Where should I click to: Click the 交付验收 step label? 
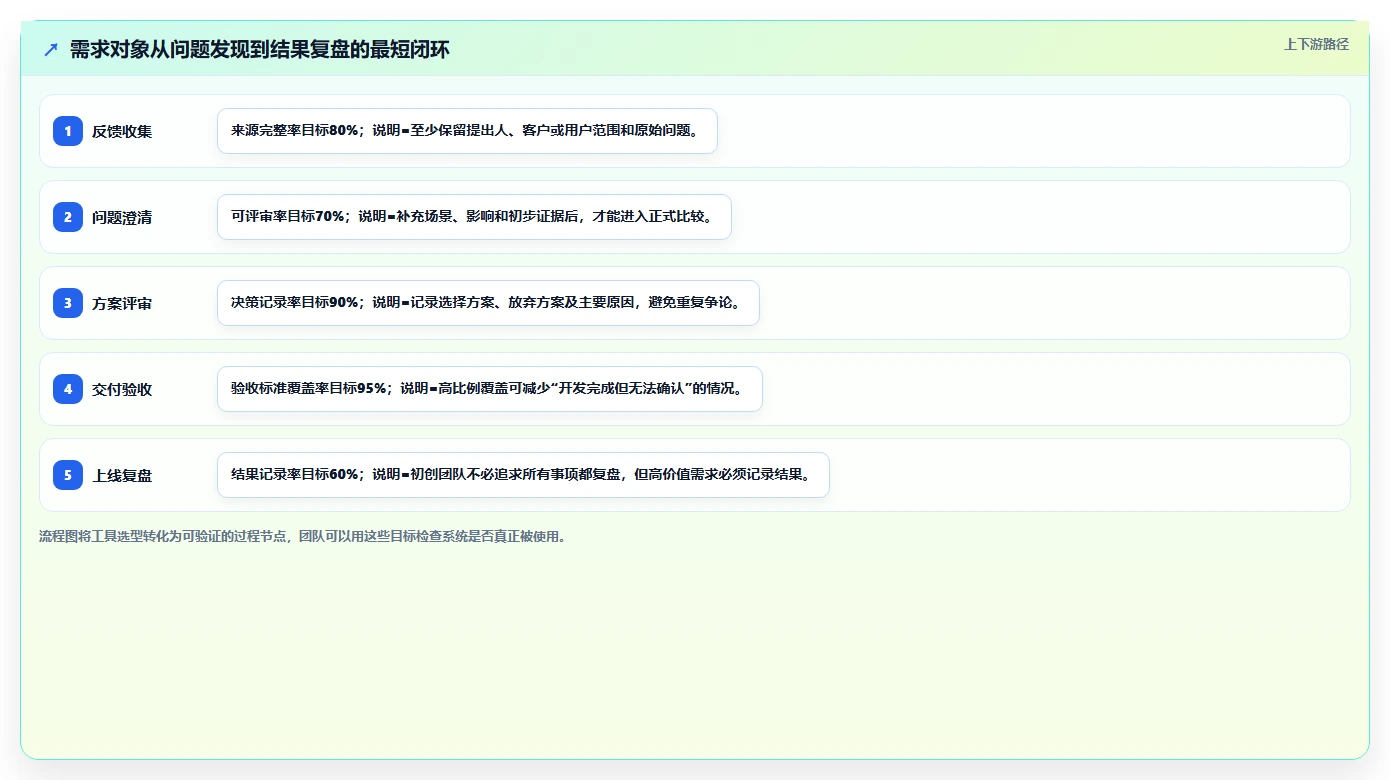122,389
